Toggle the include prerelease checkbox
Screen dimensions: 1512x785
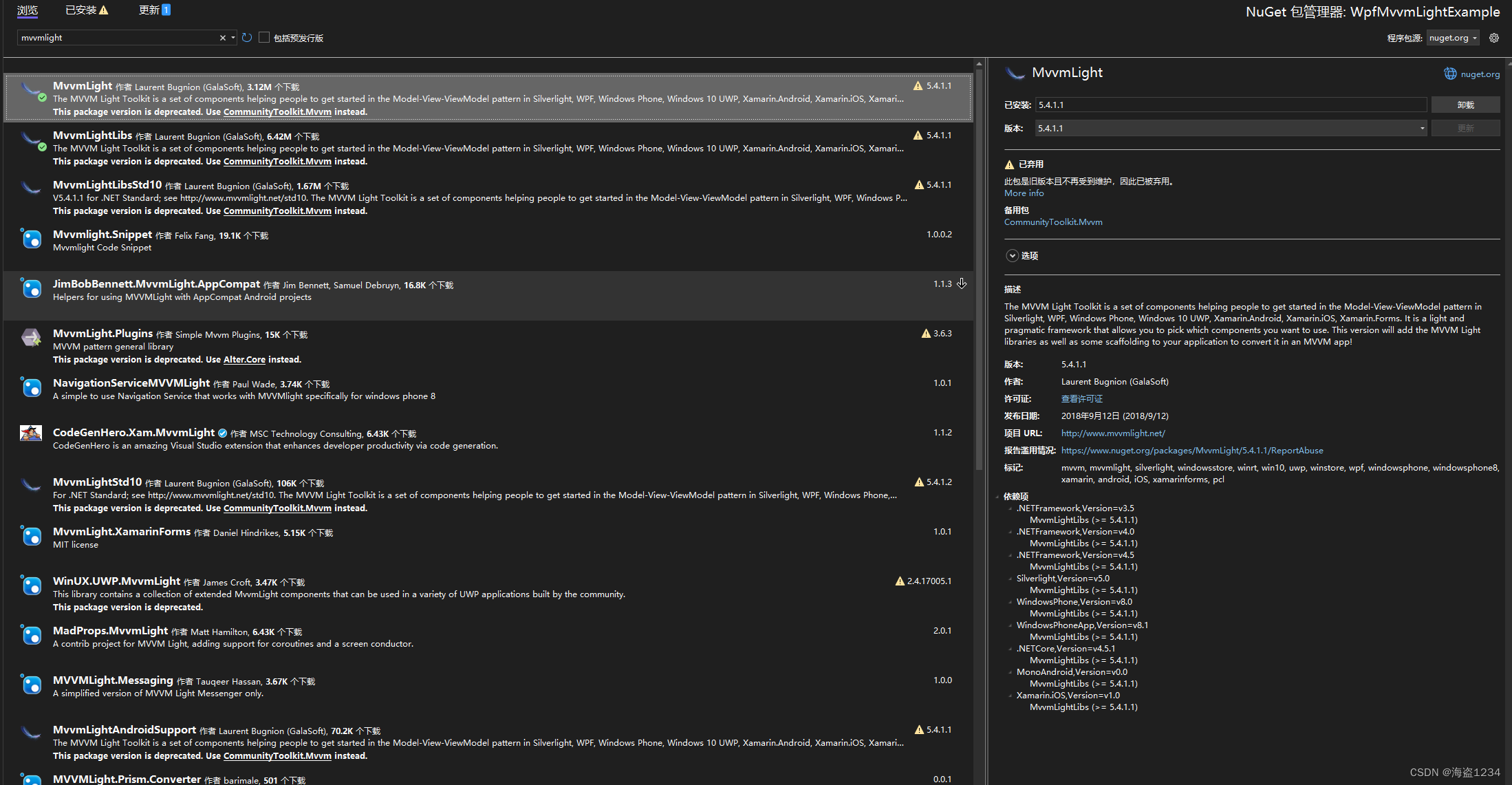coord(264,37)
